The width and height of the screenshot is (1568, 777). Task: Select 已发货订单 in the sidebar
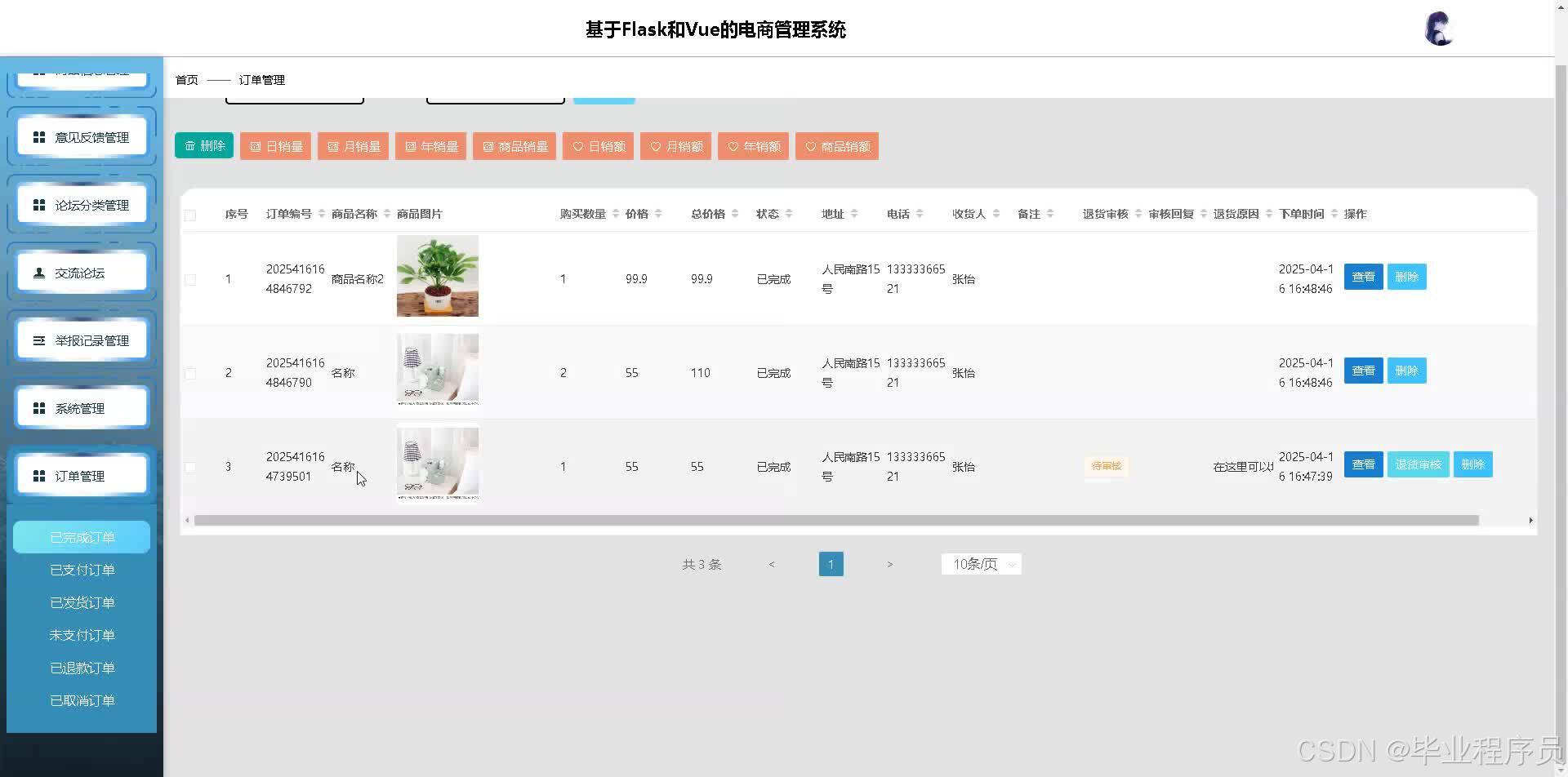(x=82, y=602)
